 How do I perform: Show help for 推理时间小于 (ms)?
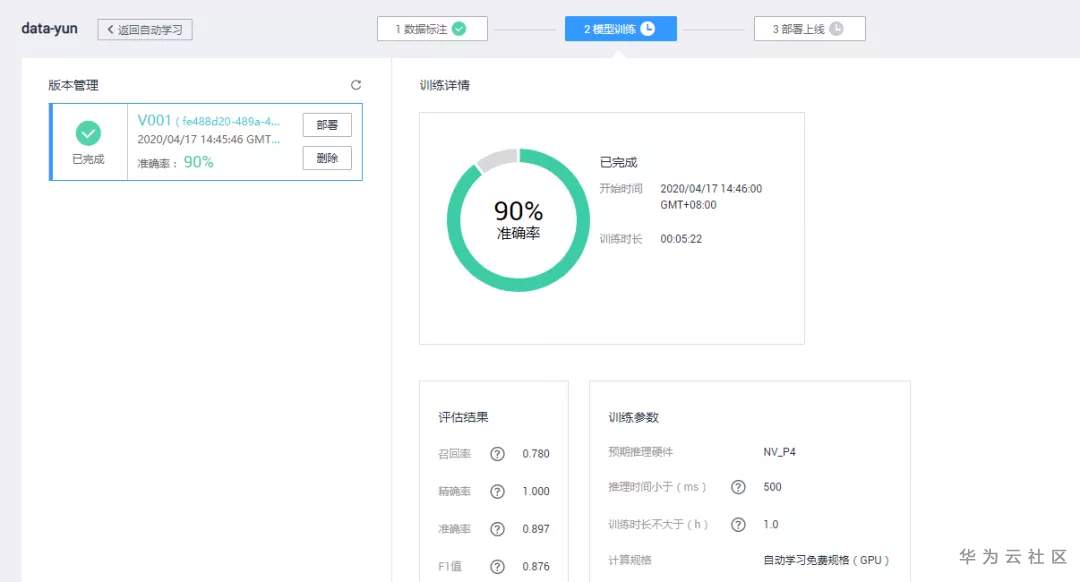point(738,487)
